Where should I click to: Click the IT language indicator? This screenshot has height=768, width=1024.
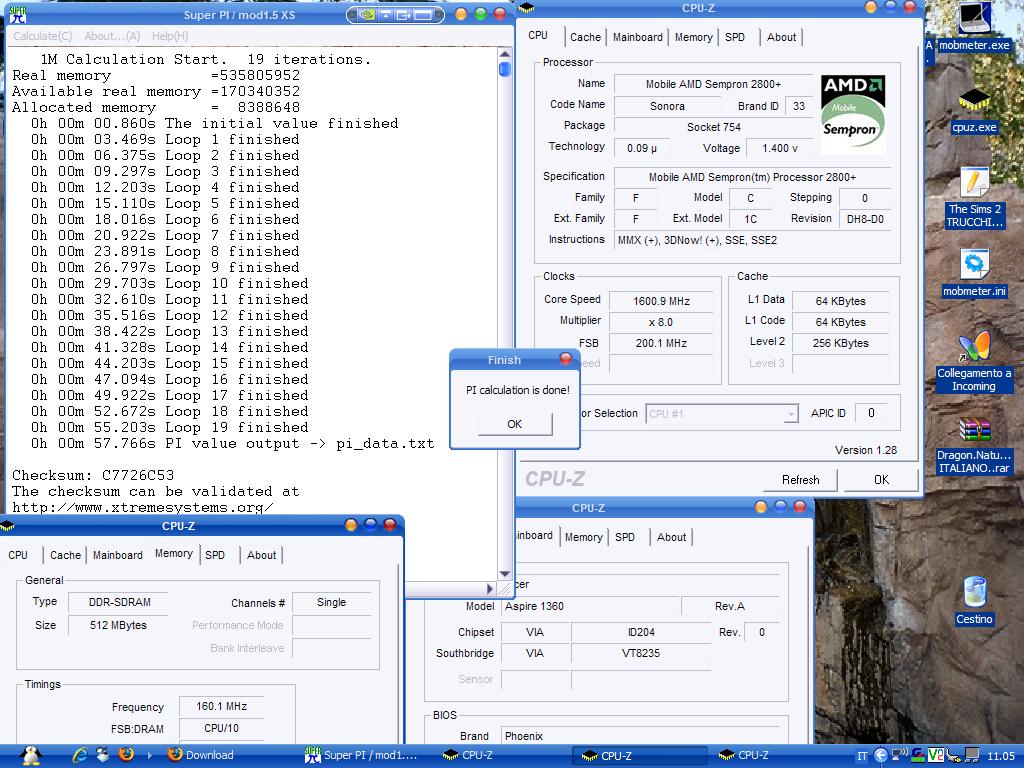(861, 756)
